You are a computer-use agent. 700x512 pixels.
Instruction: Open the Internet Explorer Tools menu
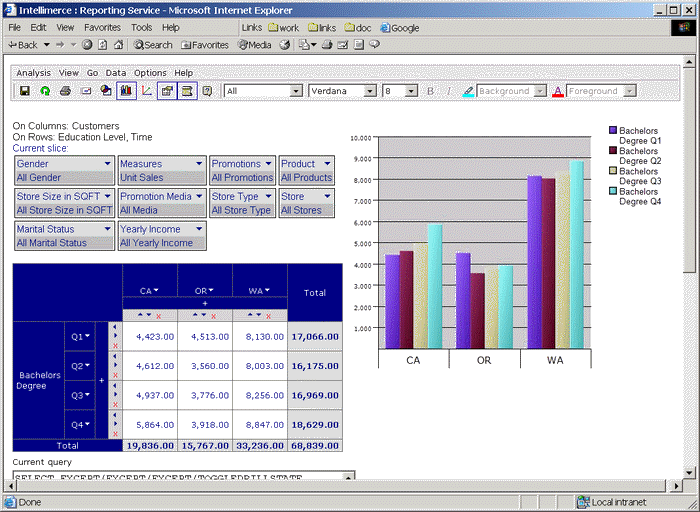tap(142, 28)
